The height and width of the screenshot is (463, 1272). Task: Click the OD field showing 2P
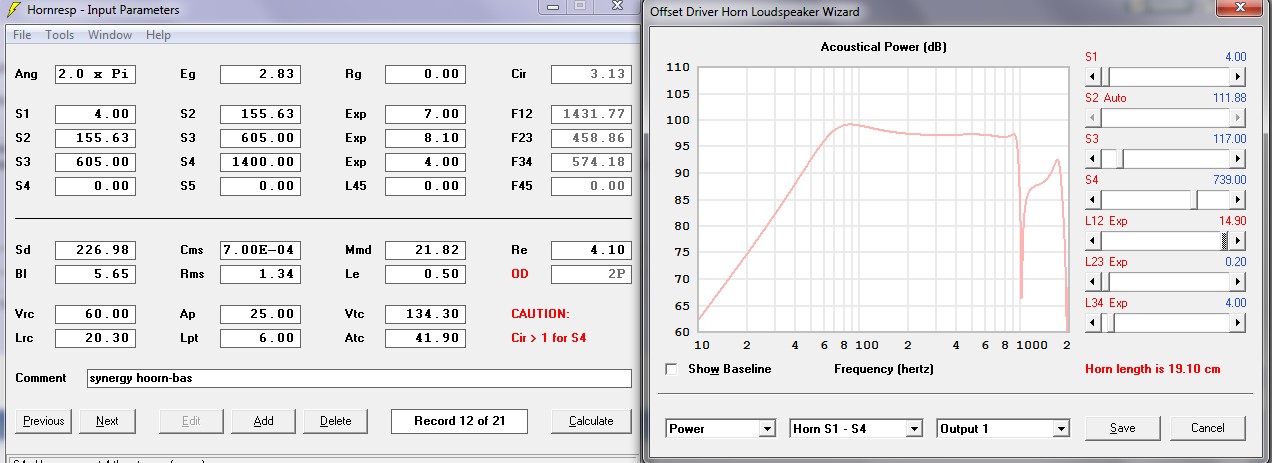coord(591,274)
